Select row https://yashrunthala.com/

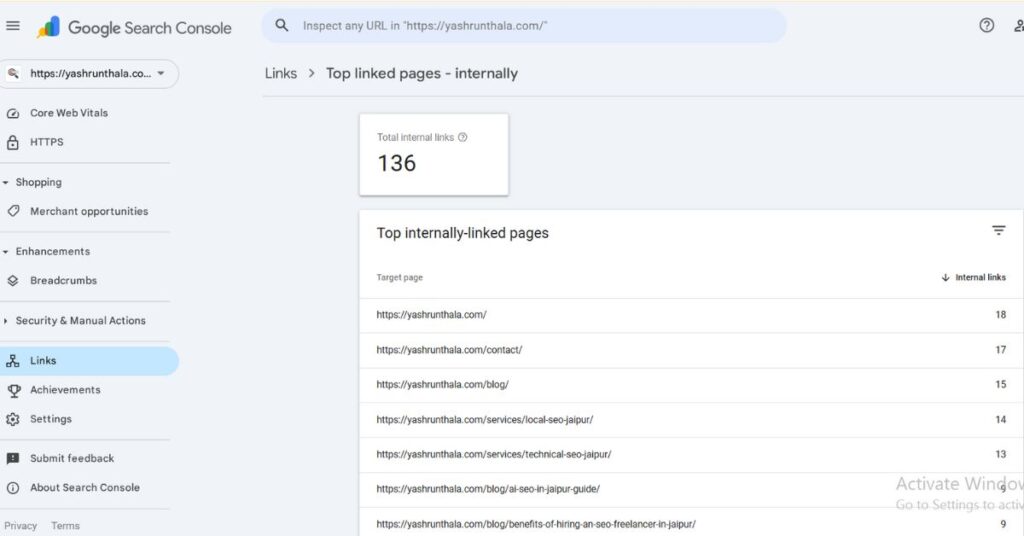pyautogui.click(x=691, y=315)
